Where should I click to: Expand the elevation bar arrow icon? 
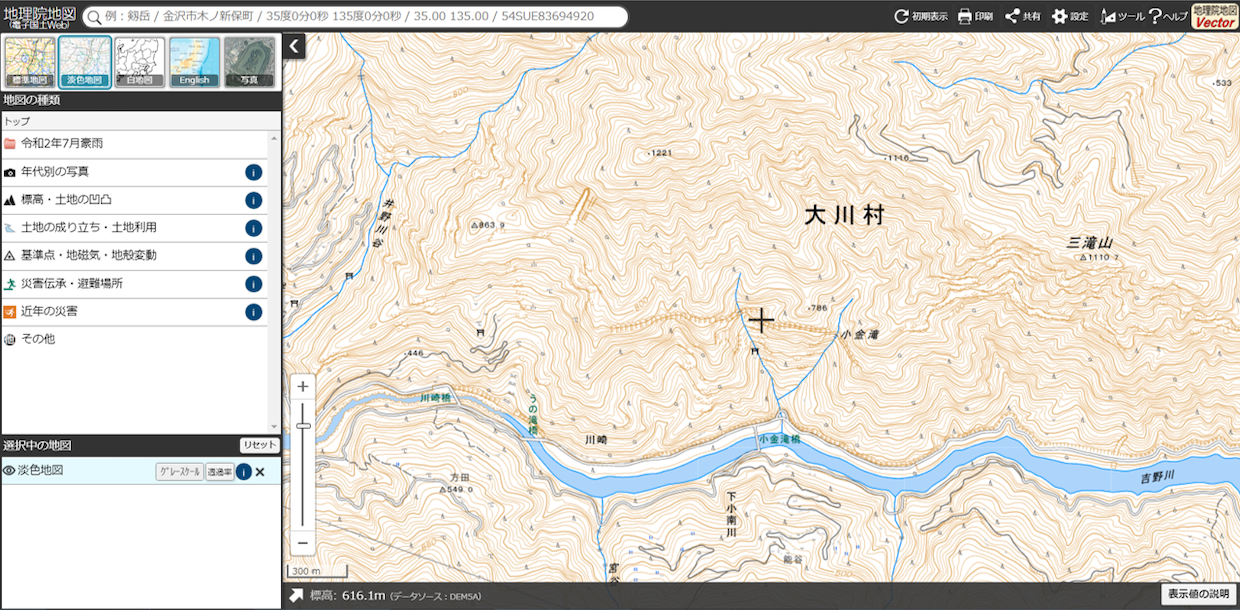click(296, 596)
